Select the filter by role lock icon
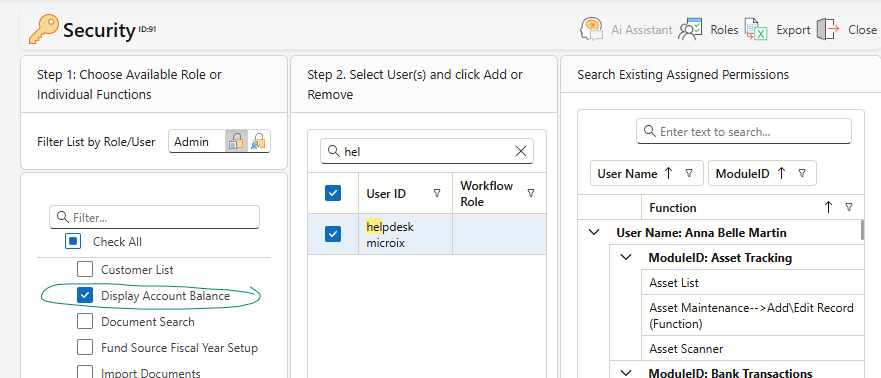The height and width of the screenshot is (378, 881). coord(236,142)
